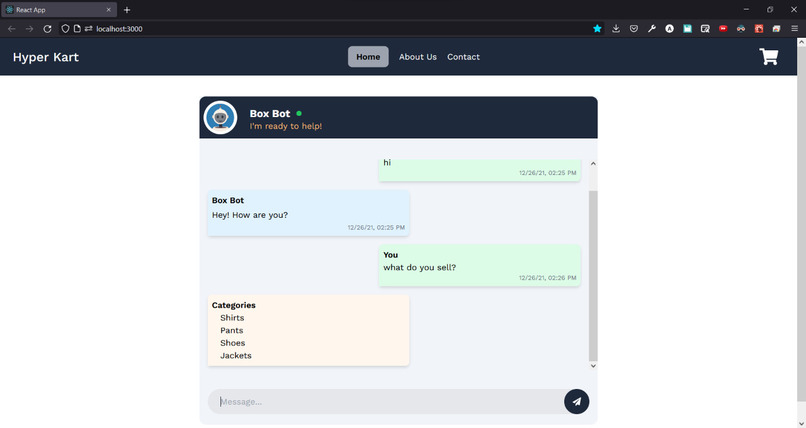The height and width of the screenshot is (428, 806).
Task: Send the chat message with the paper plane
Action: (576, 401)
